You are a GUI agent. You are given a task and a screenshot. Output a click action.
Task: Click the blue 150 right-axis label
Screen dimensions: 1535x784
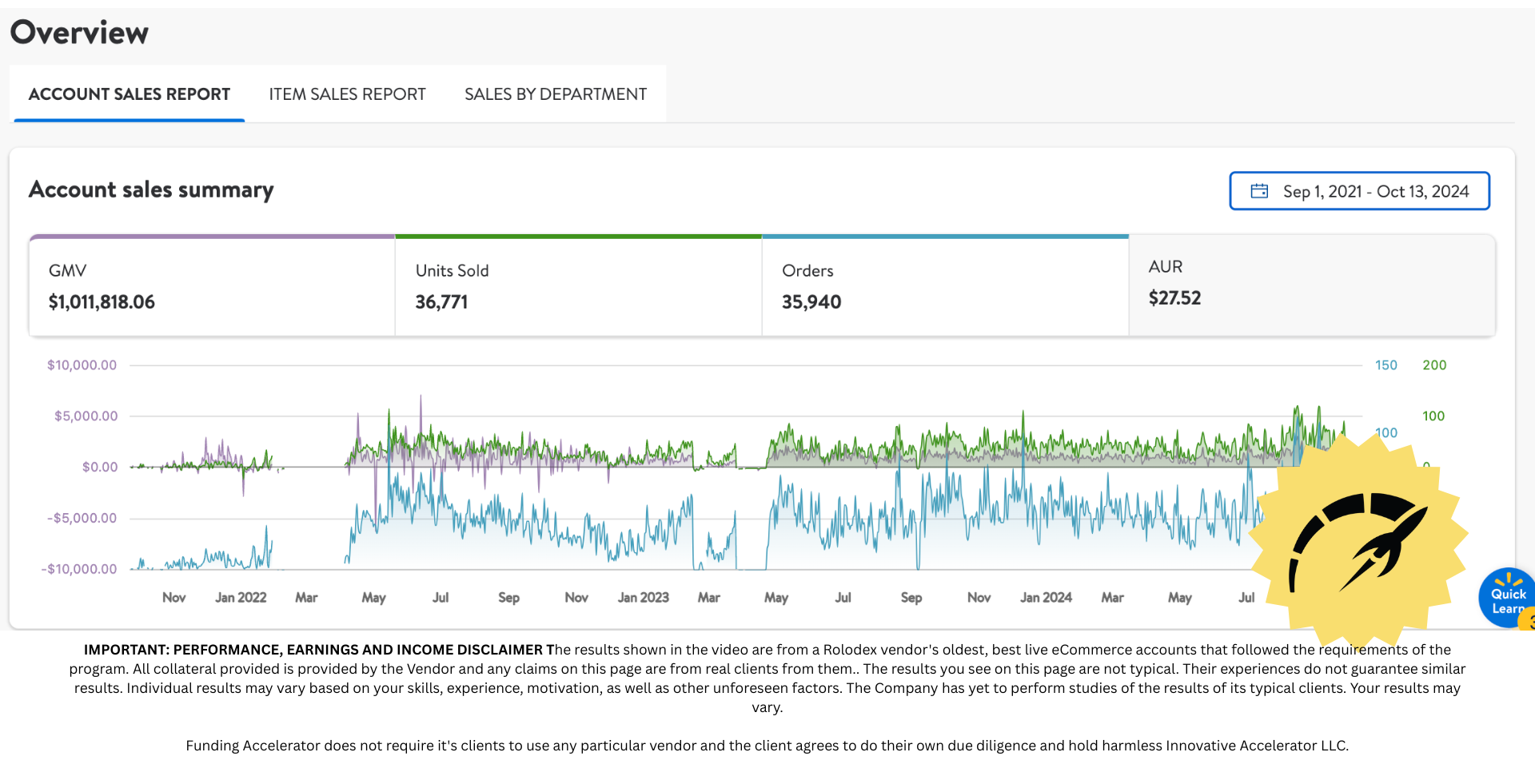1386,365
